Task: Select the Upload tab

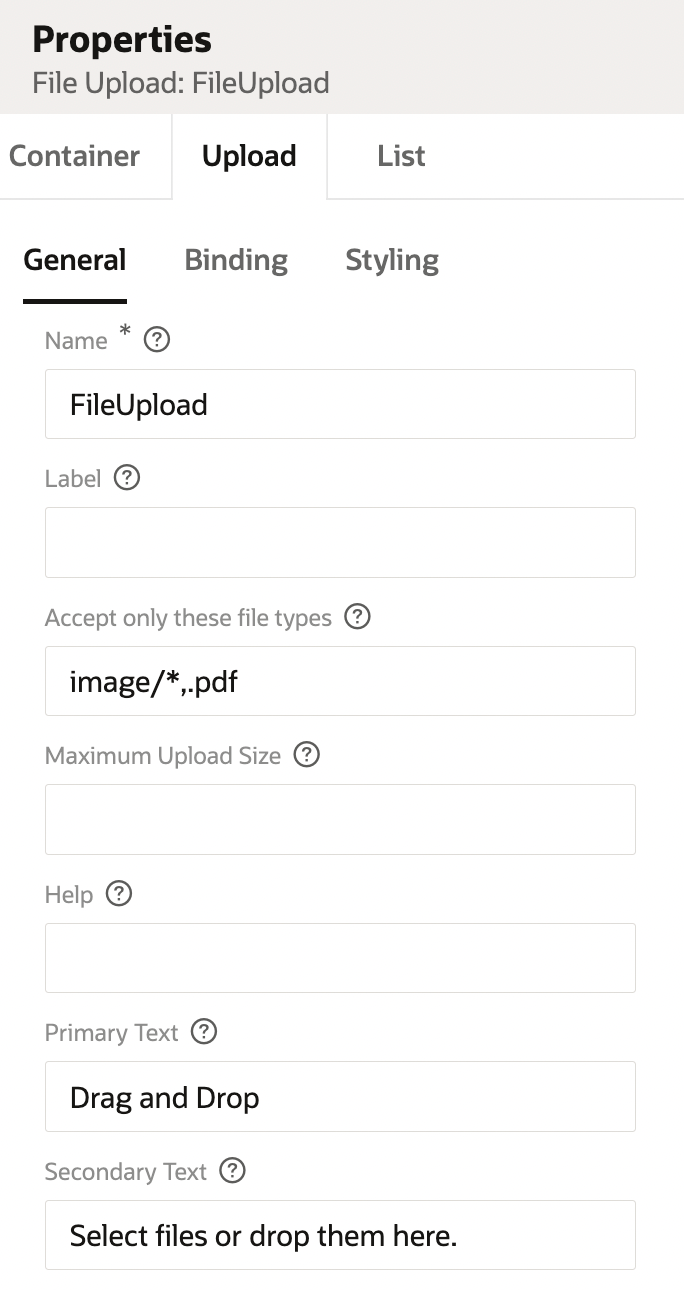Action: [x=249, y=156]
